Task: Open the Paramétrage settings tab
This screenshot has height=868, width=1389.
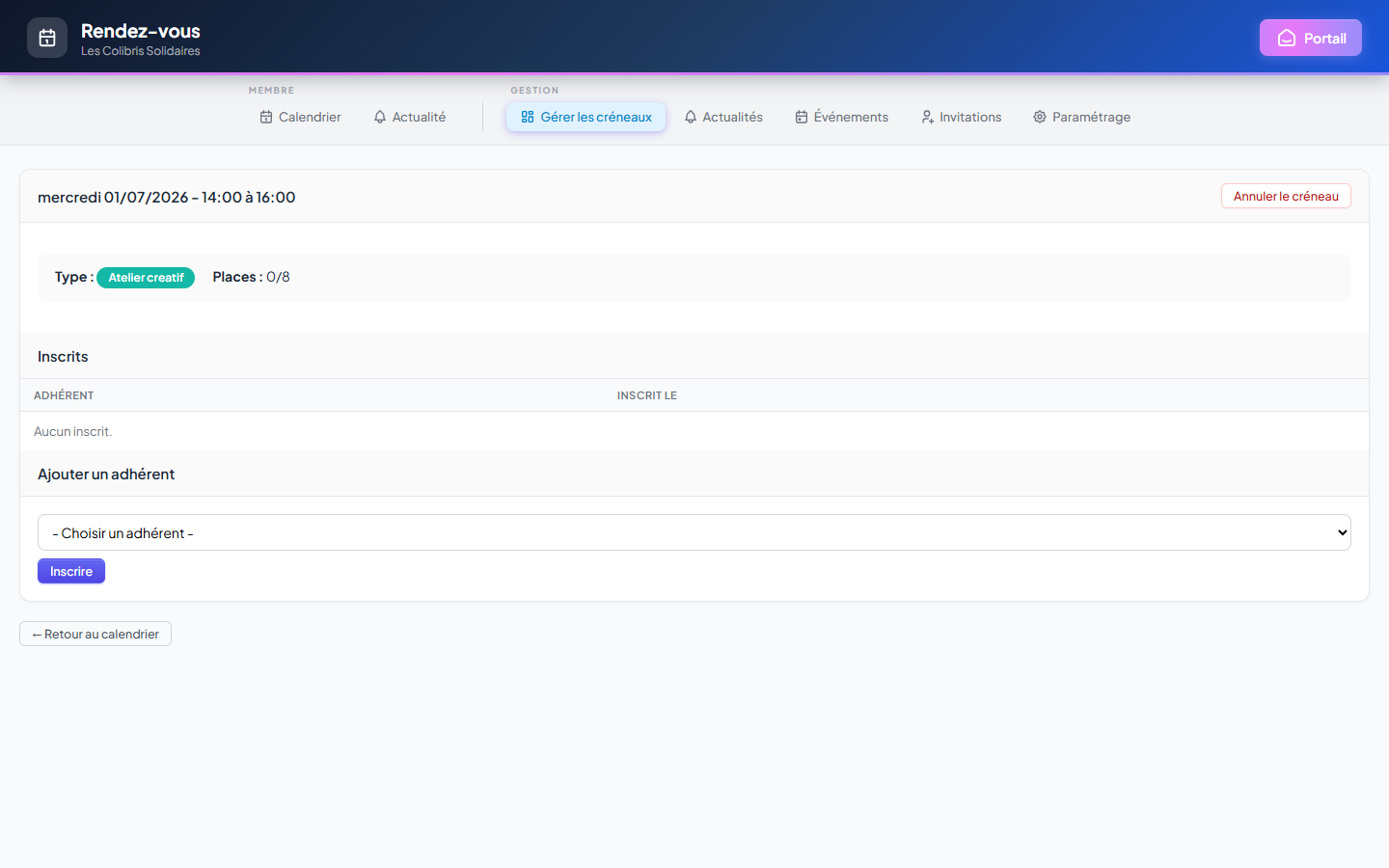Action: tap(1082, 117)
